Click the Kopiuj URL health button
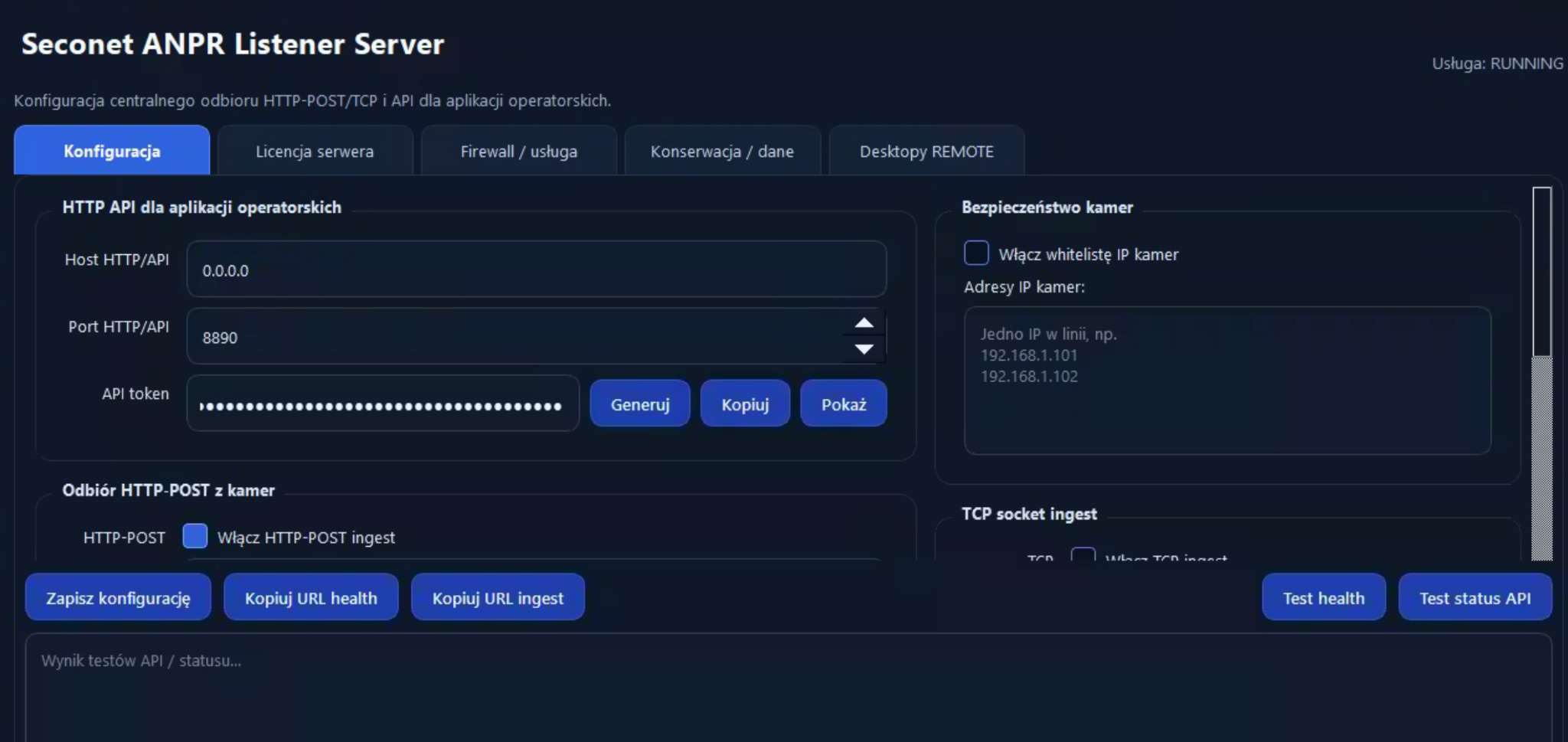This screenshot has height=742, width=1568. [x=311, y=597]
